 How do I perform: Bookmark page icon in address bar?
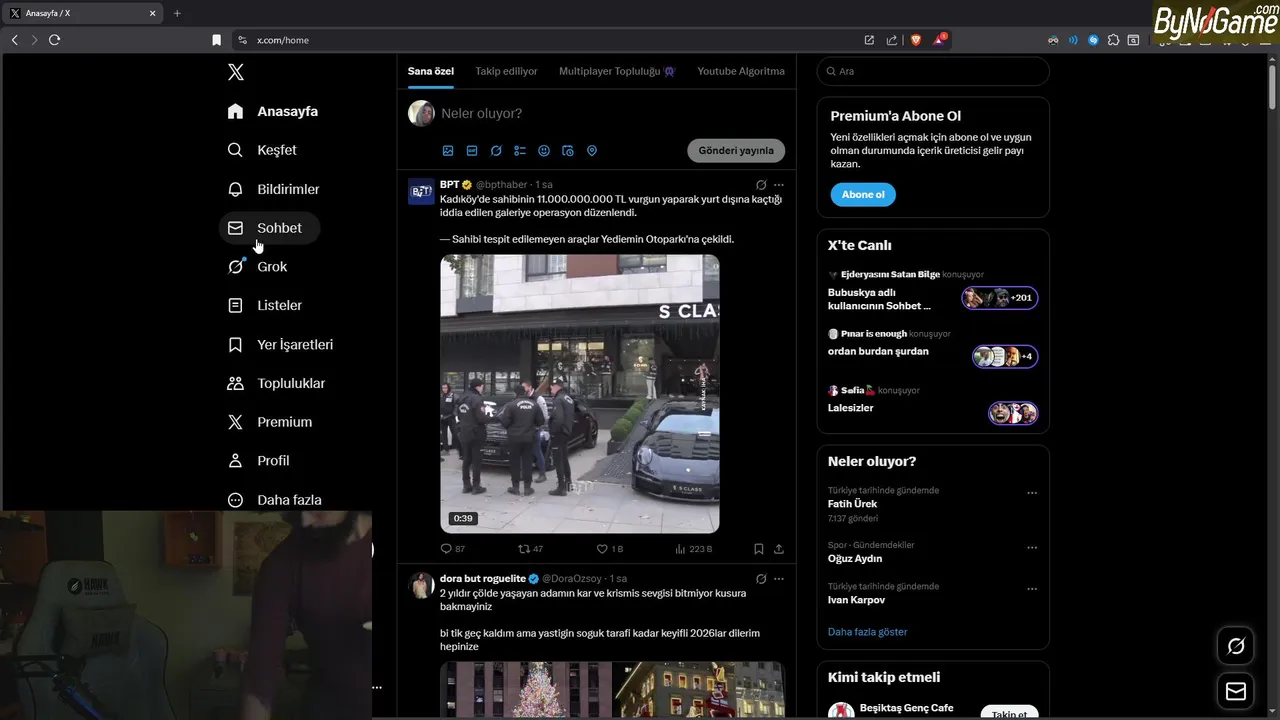click(216, 40)
